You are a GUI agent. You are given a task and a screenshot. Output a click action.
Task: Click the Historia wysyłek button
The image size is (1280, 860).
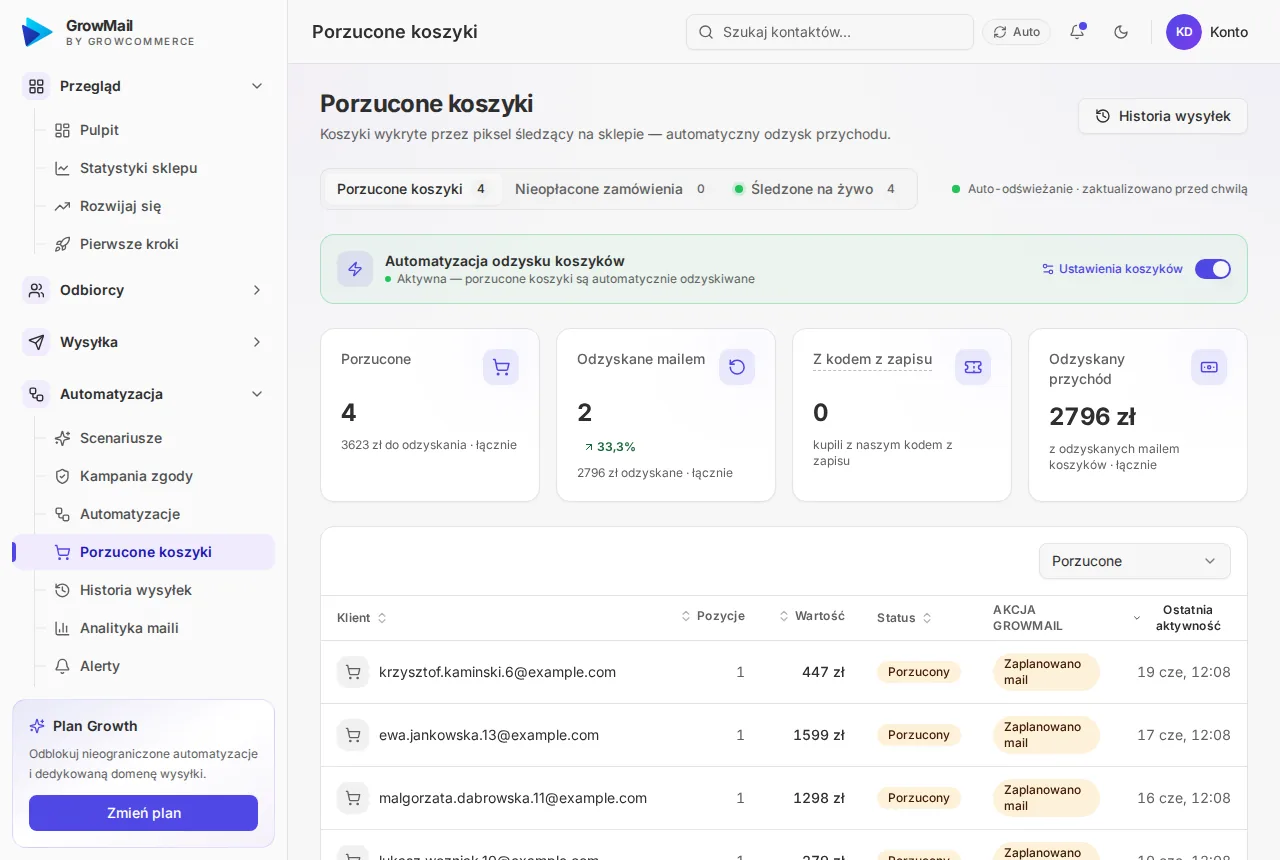tap(1163, 116)
